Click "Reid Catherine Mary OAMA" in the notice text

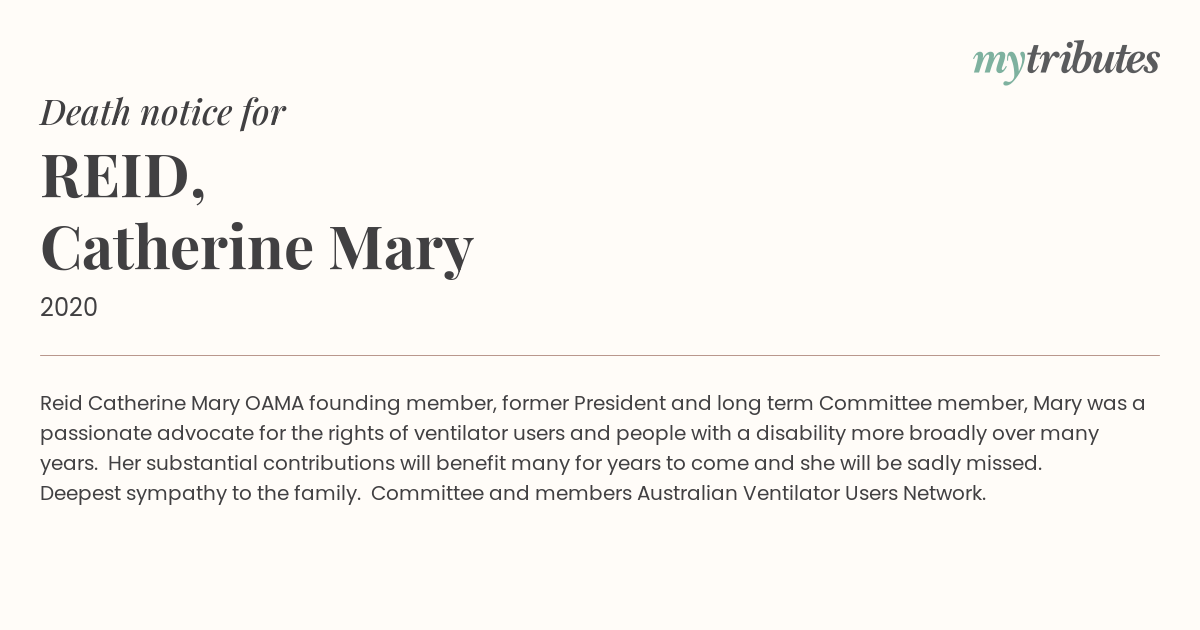point(171,404)
